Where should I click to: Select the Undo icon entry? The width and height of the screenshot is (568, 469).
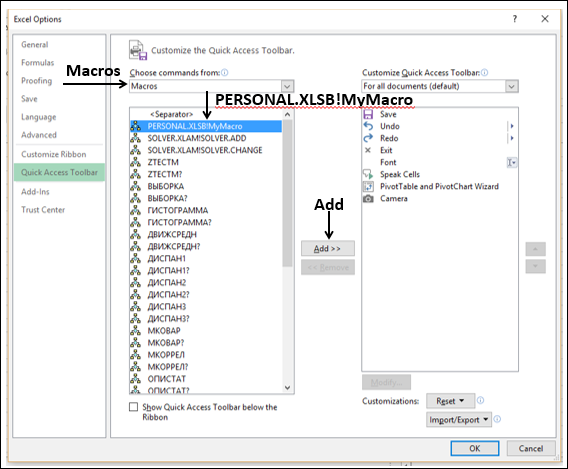pos(368,126)
